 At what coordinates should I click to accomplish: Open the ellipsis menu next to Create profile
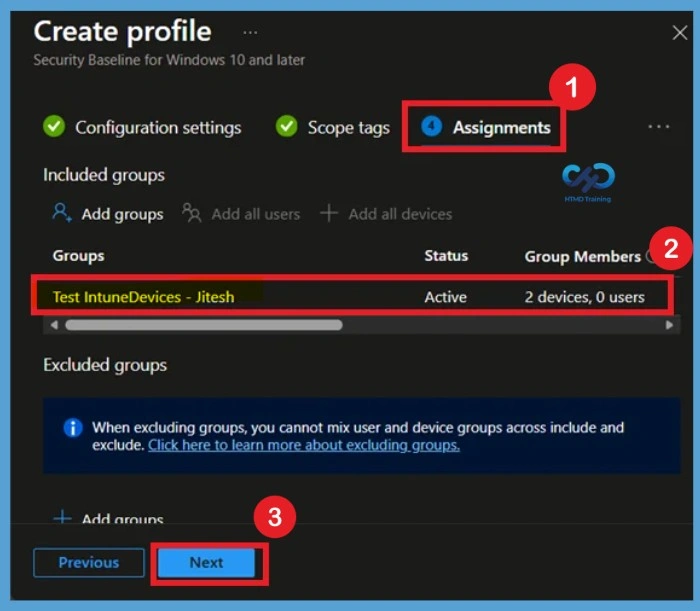pyautogui.click(x=250, y=32)
